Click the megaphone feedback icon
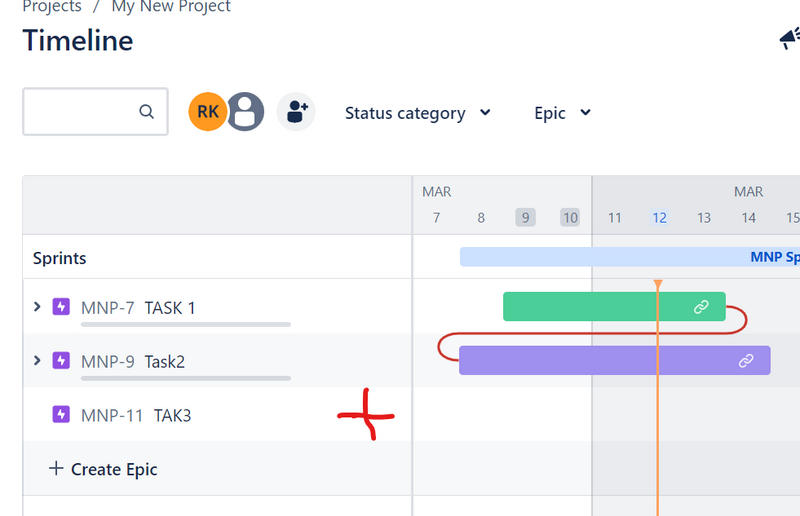Screen dimensions: 800x516 [789, 39]
